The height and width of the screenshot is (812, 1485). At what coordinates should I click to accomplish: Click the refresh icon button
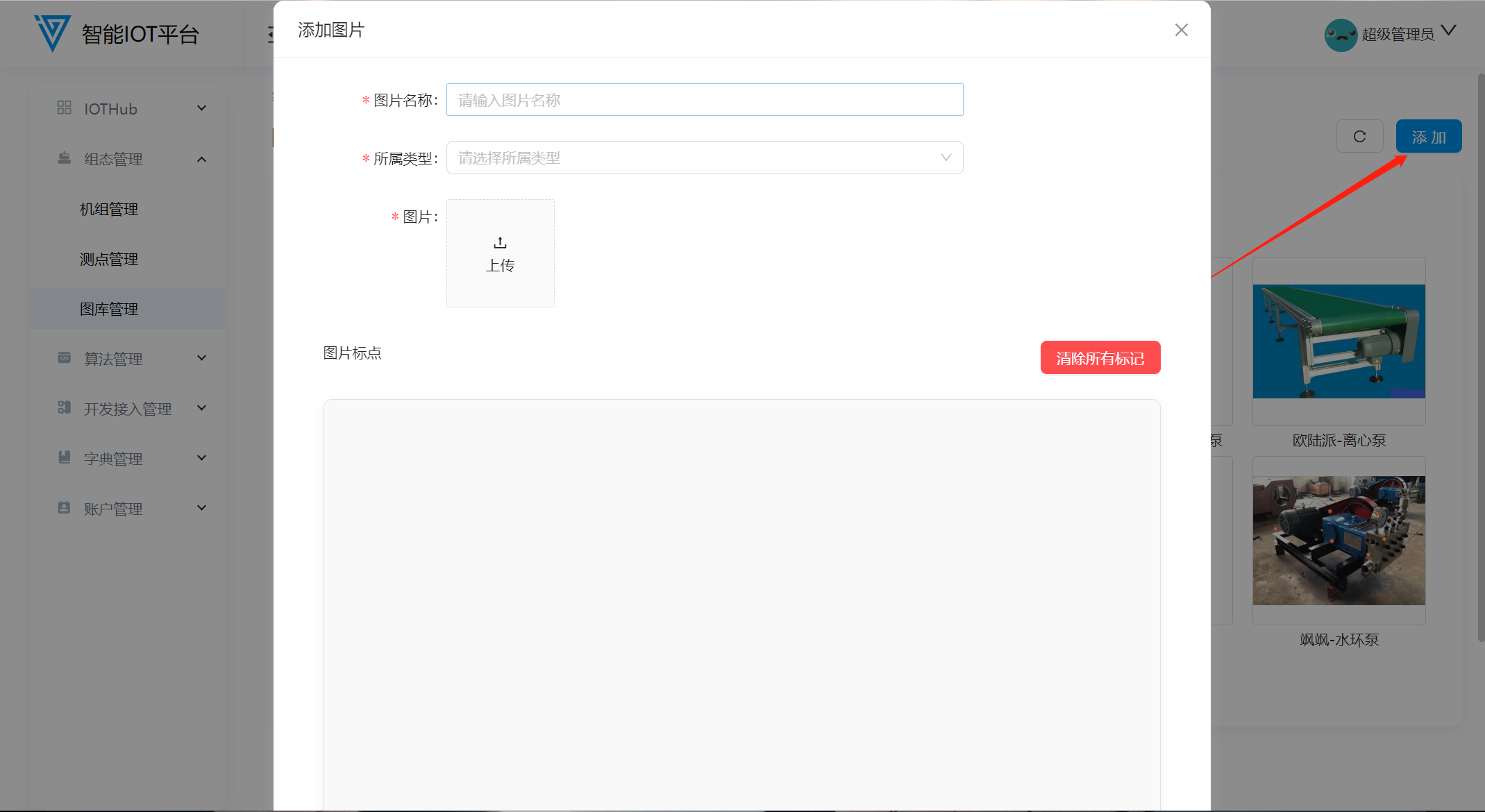click(x=1359, y=137)
